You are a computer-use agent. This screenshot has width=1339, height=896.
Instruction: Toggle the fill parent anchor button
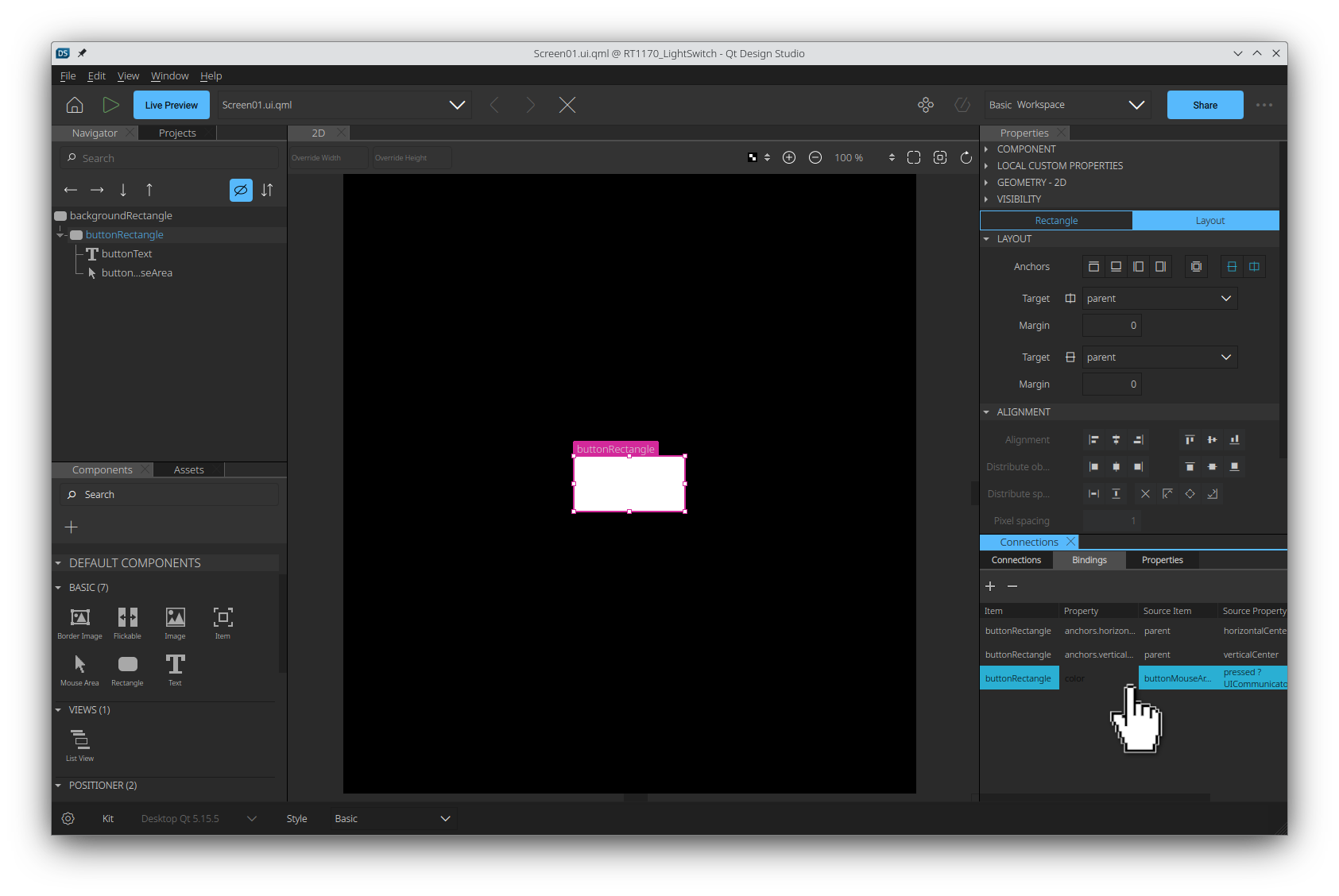(1196, 267)
